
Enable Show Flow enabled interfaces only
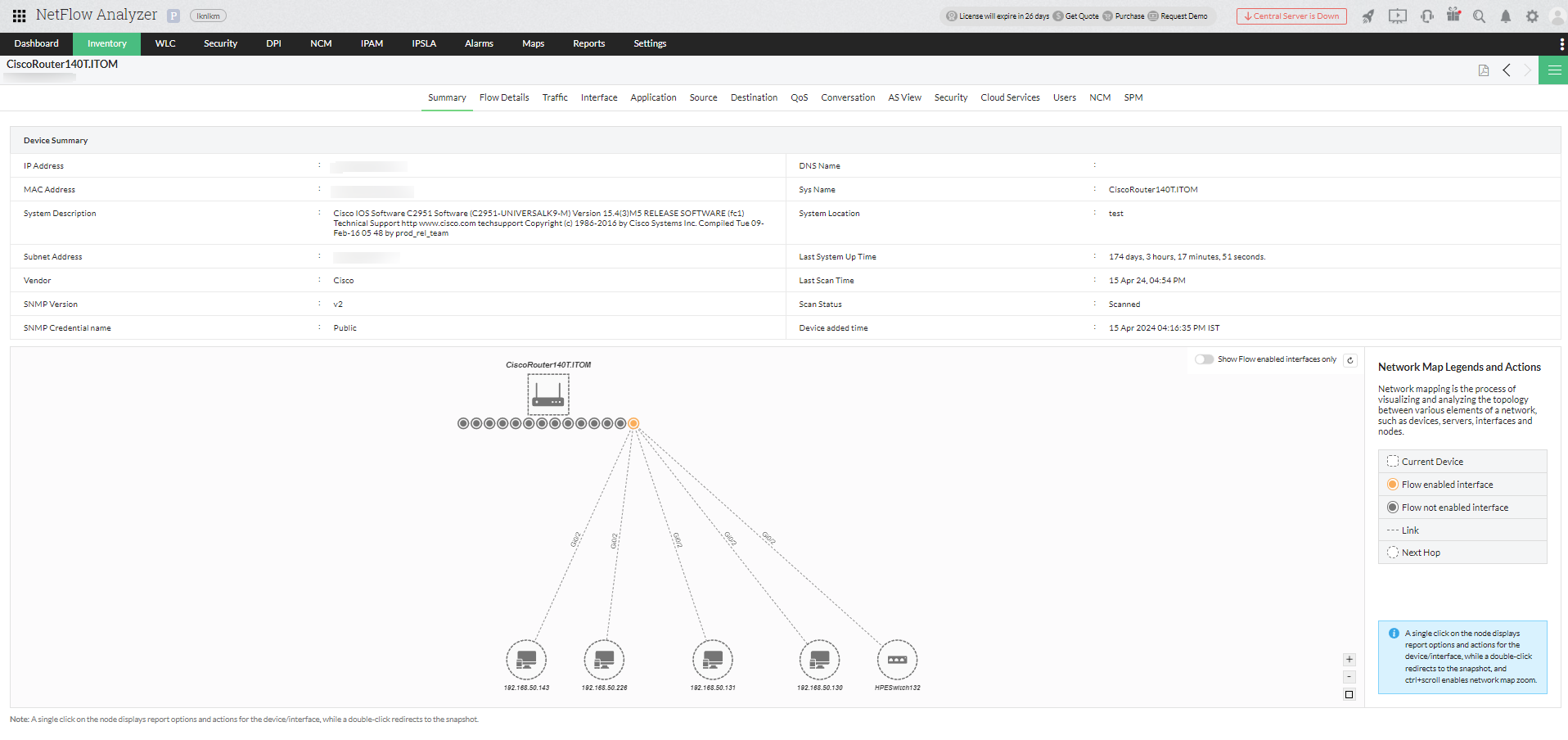pyautogui.click(x=1203, y=359)
